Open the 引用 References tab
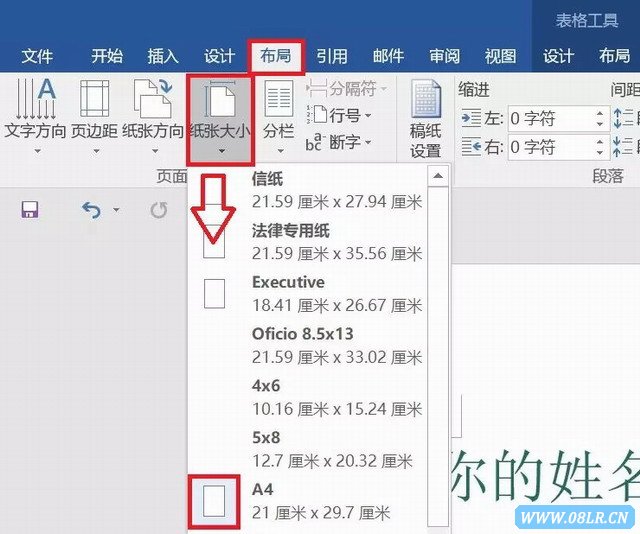640x534 pixels. [x=332, y=56]
